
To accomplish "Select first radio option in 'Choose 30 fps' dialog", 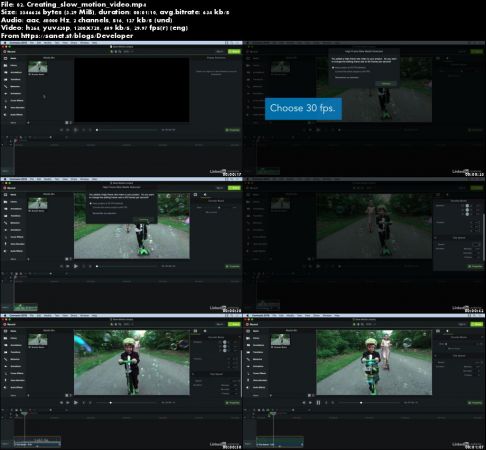I will click(x=333, y=68).
